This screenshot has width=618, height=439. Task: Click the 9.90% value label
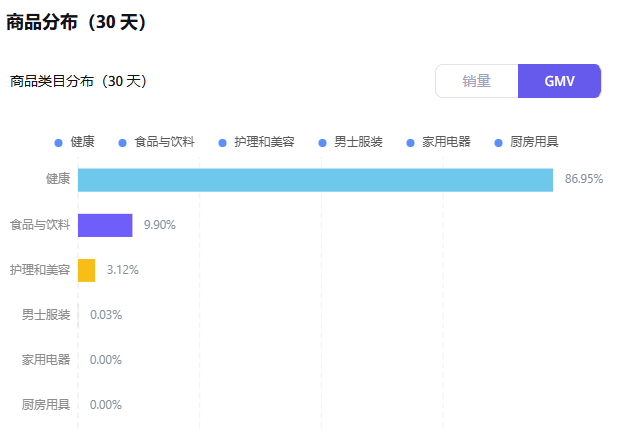(160, 225)
